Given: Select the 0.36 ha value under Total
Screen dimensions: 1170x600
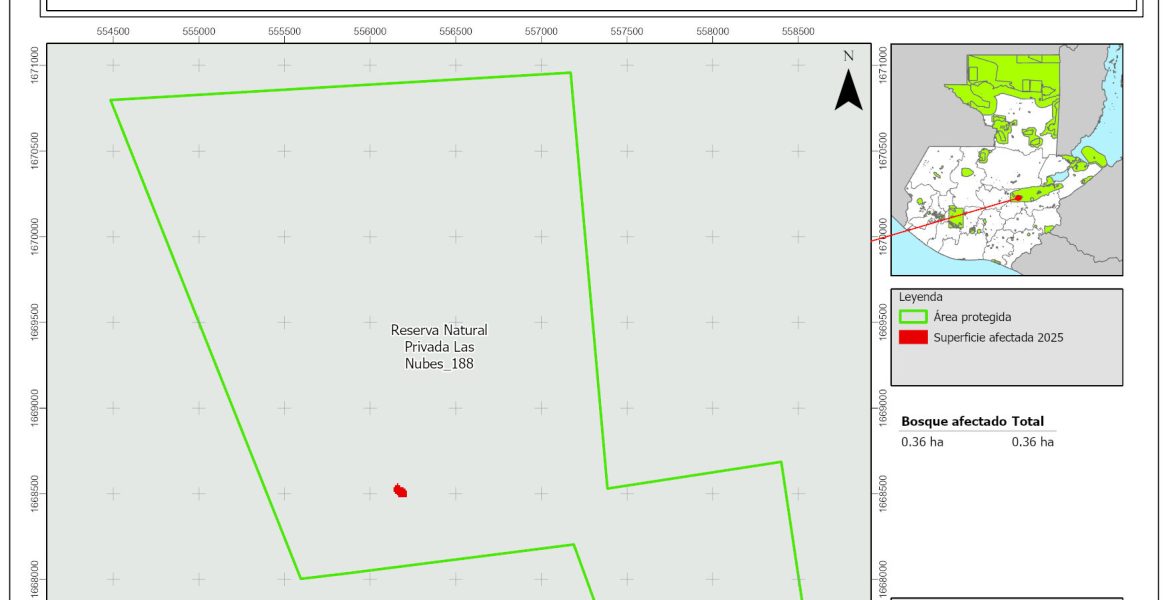Looking at the screenshot, I should pyautogui.click(x=1033, y=442).
